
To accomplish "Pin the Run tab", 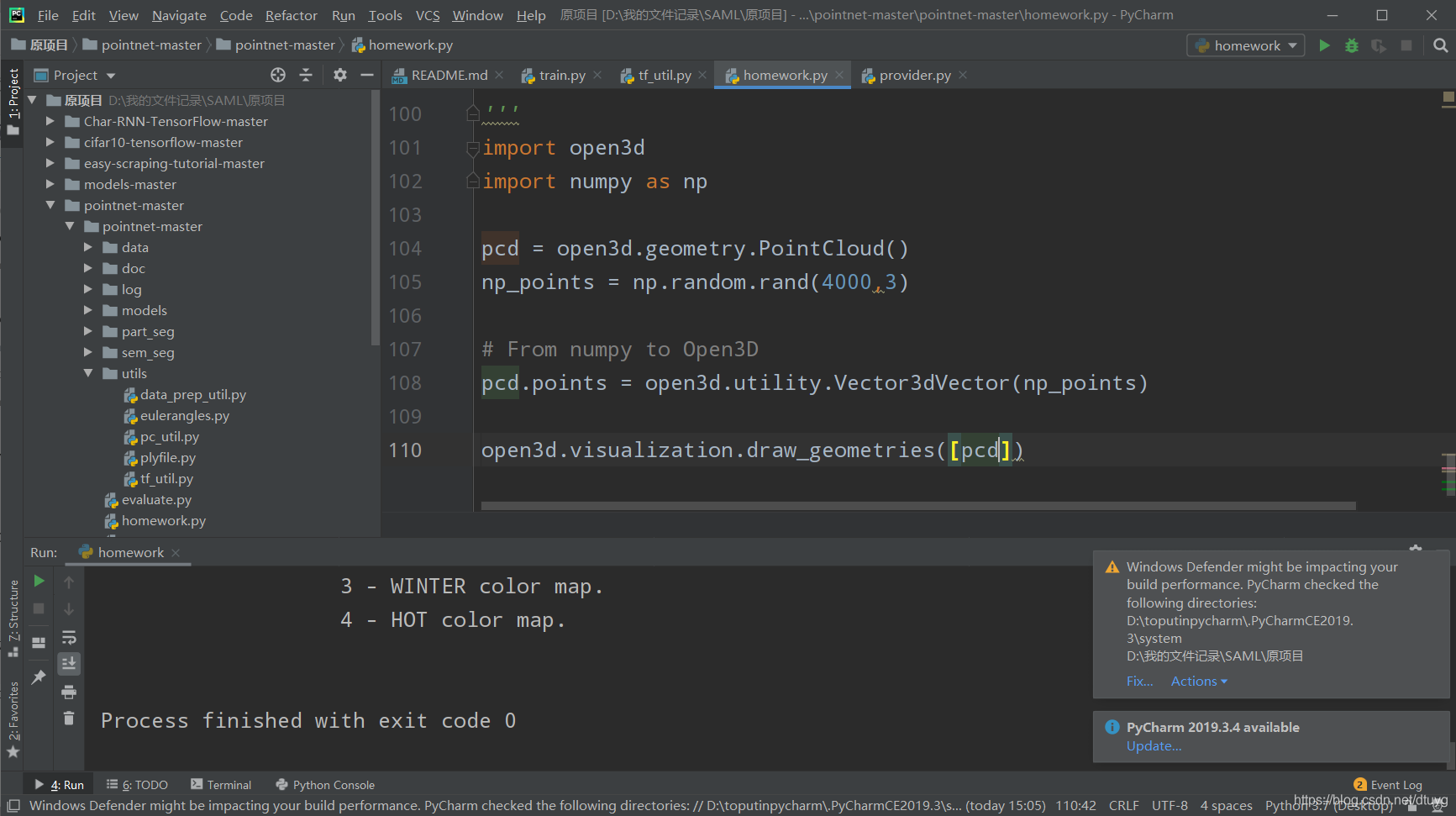I will 39,676.
